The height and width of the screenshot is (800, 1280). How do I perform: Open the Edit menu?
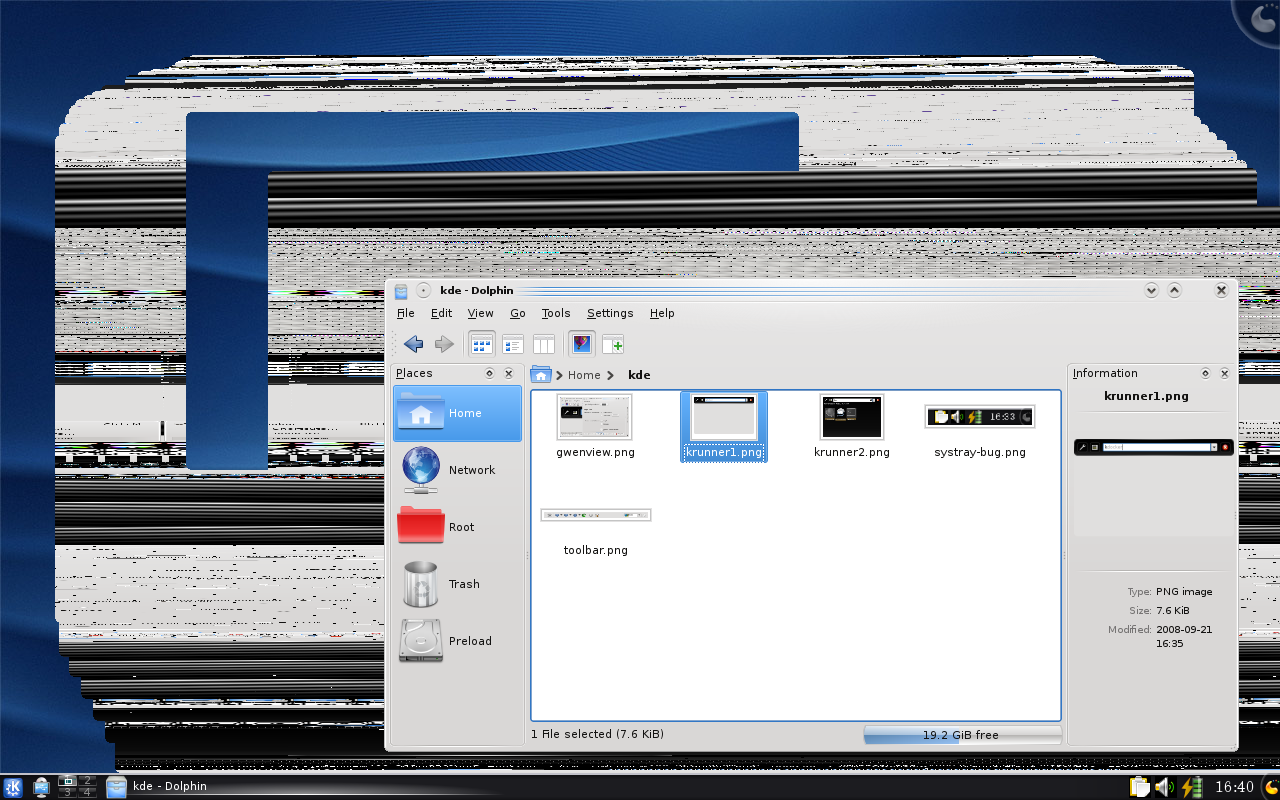[x=441, y=313]
